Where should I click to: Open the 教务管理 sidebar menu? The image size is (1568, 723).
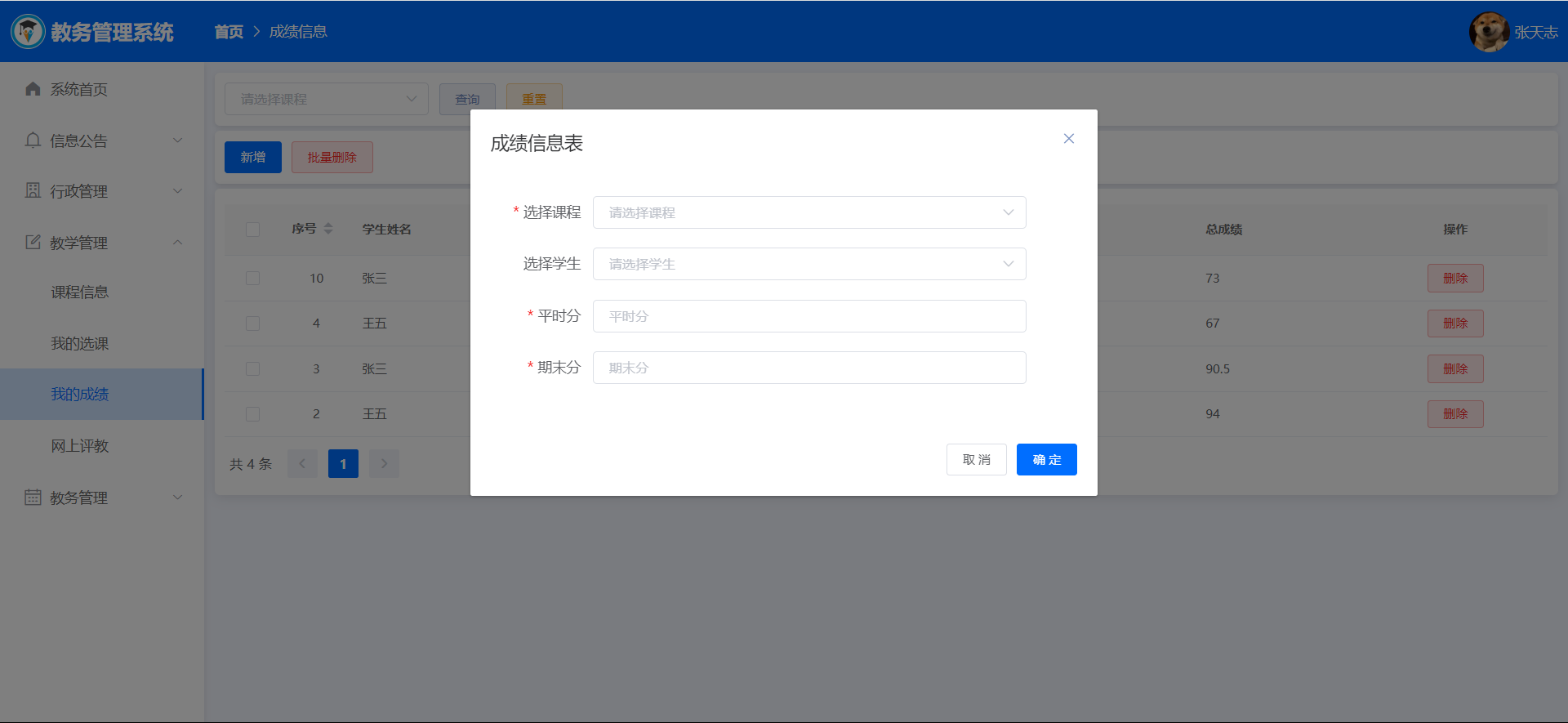tap(102, 498)
